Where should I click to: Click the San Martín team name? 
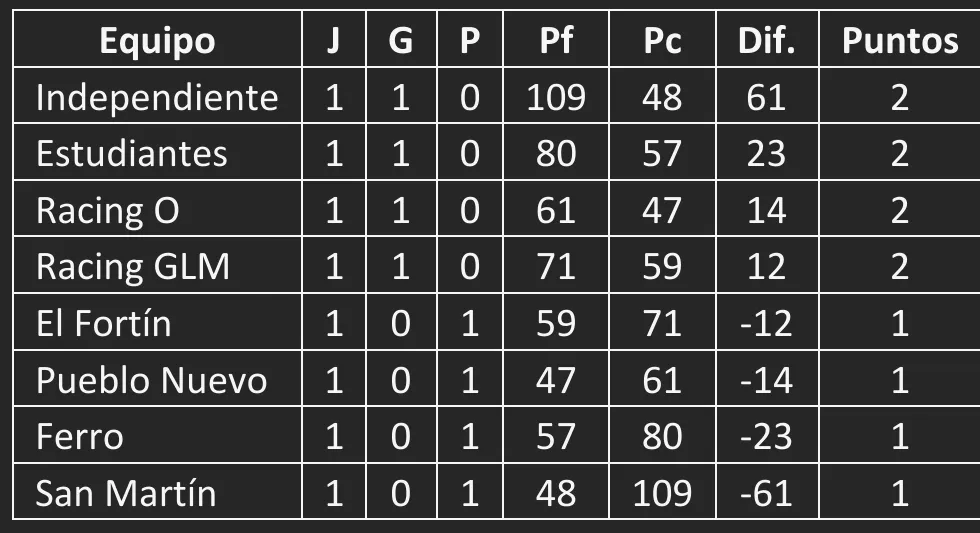[126, 494]
